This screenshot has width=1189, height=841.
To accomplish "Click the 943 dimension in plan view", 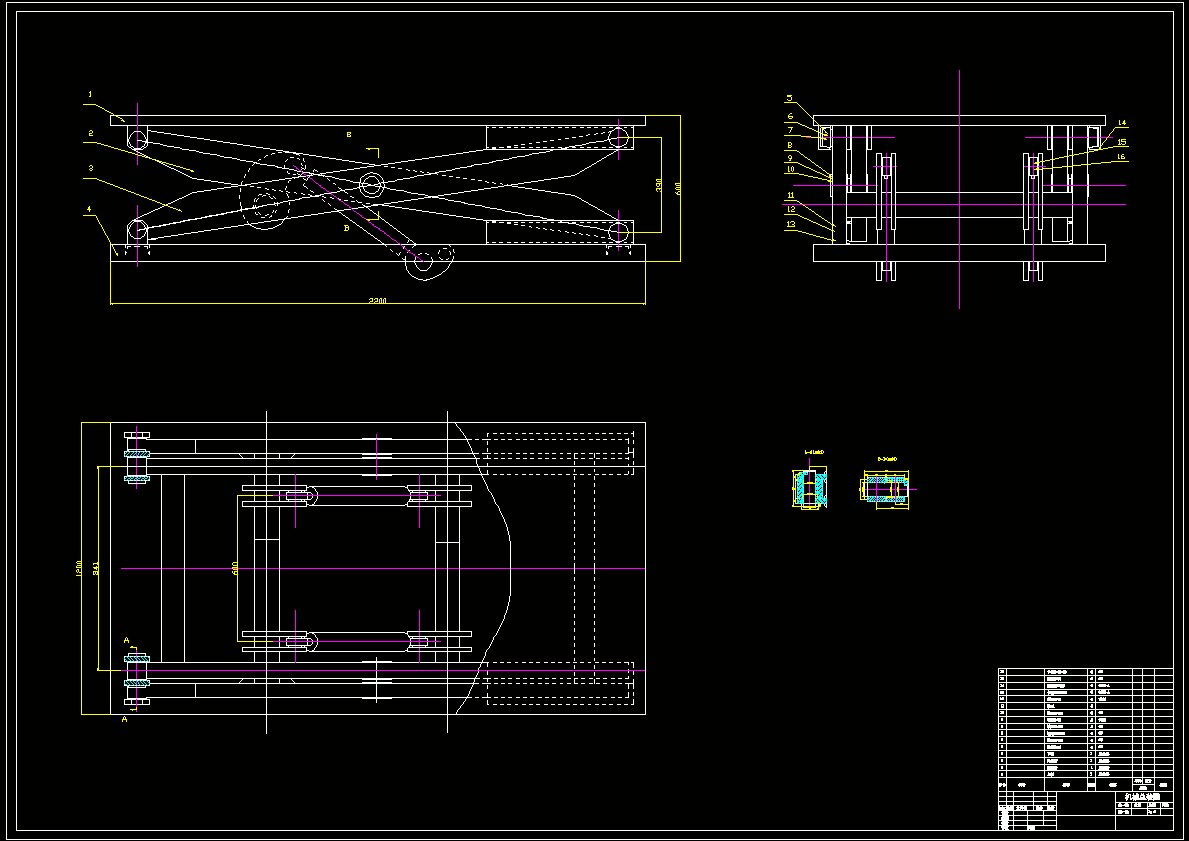I will (x=96, y=568).
